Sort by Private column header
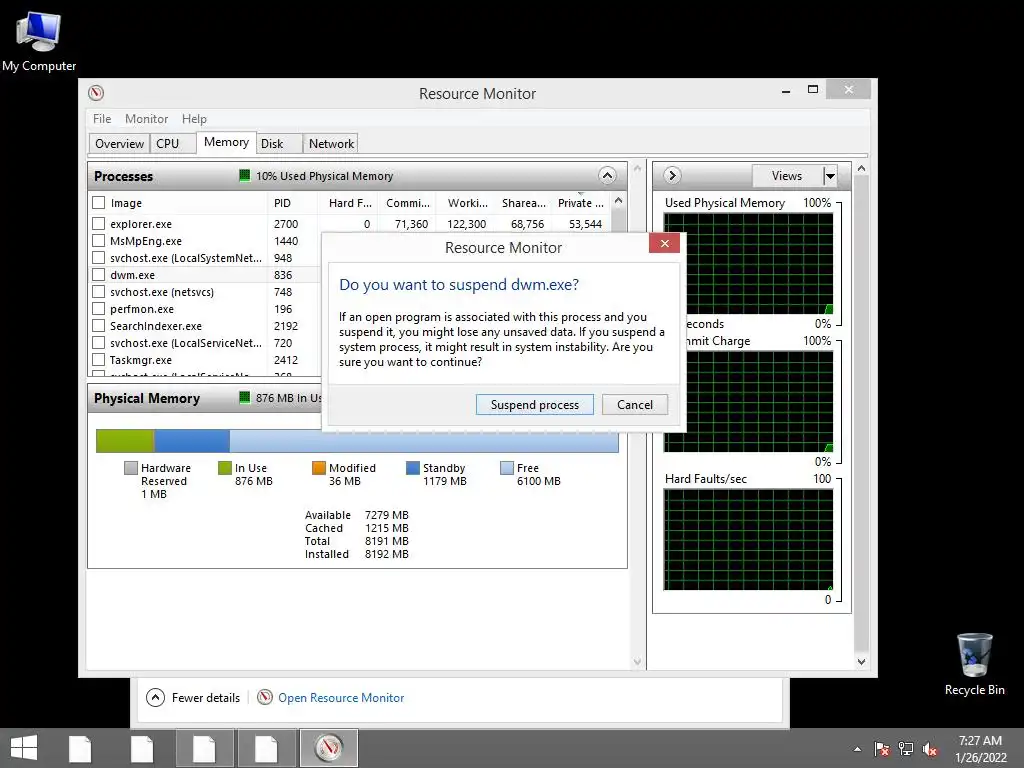 click(581, 203)
